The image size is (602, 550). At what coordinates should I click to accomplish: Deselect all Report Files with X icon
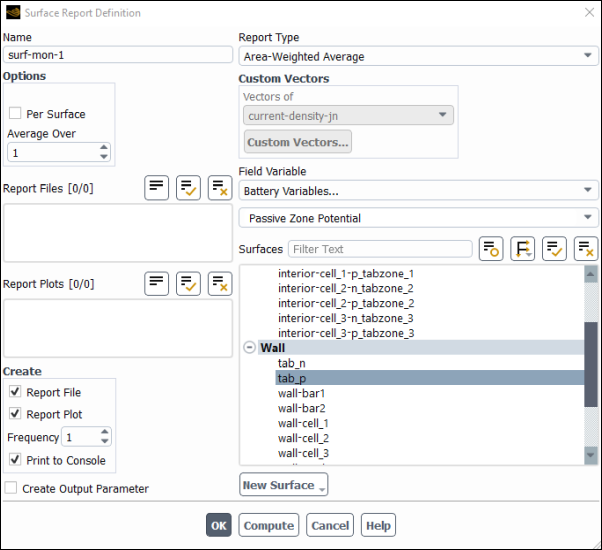pos(220,187)
